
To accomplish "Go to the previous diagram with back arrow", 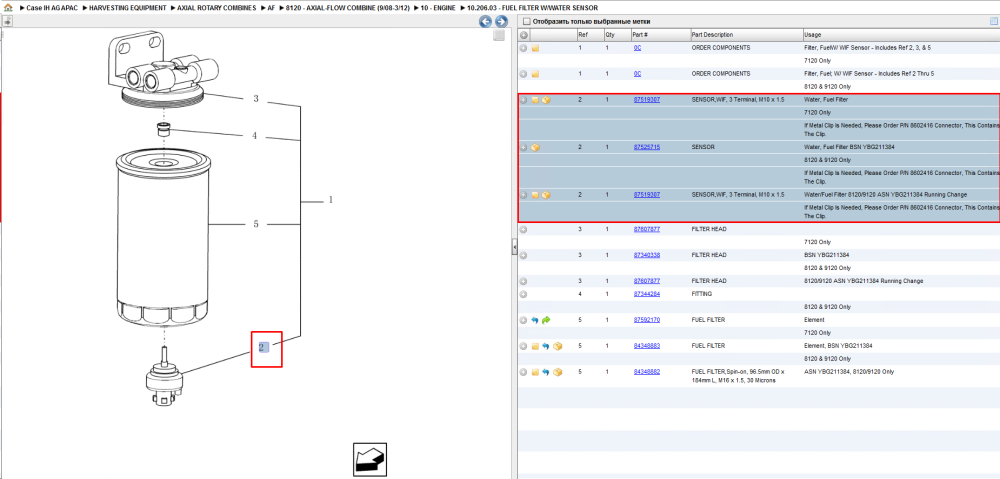I will [485, 22].
